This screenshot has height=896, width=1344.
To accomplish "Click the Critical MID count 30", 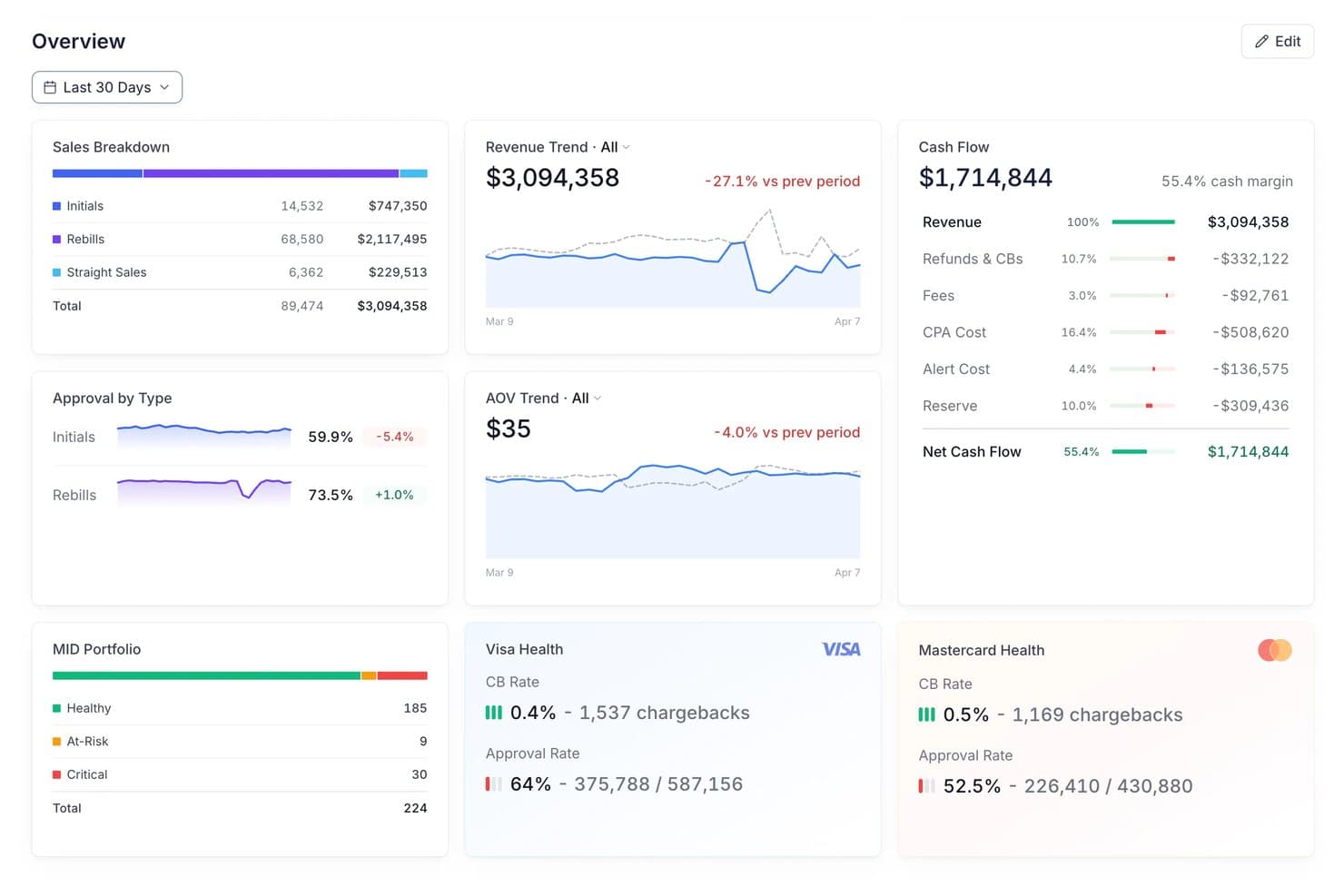I will (x=419, y=774).
